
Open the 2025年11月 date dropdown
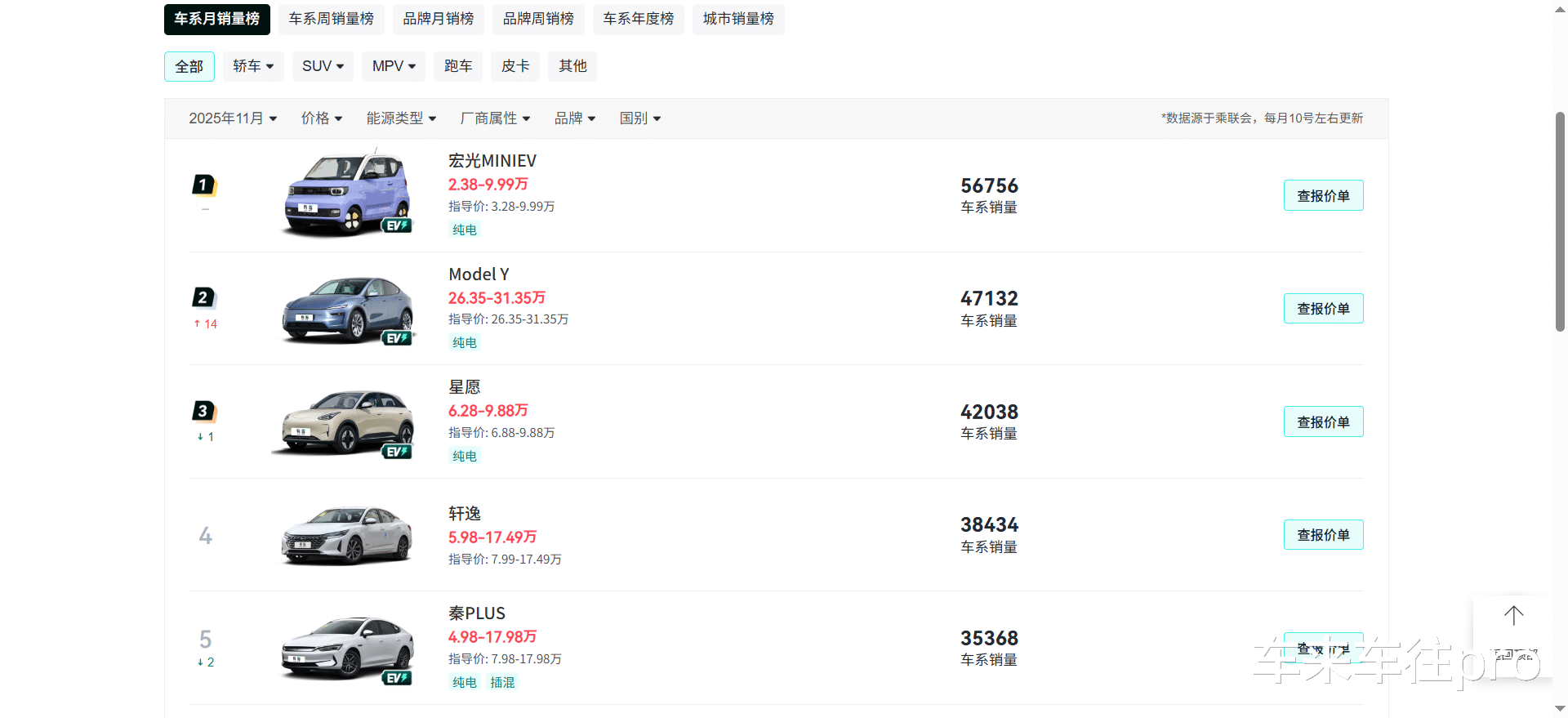(233, 118)
